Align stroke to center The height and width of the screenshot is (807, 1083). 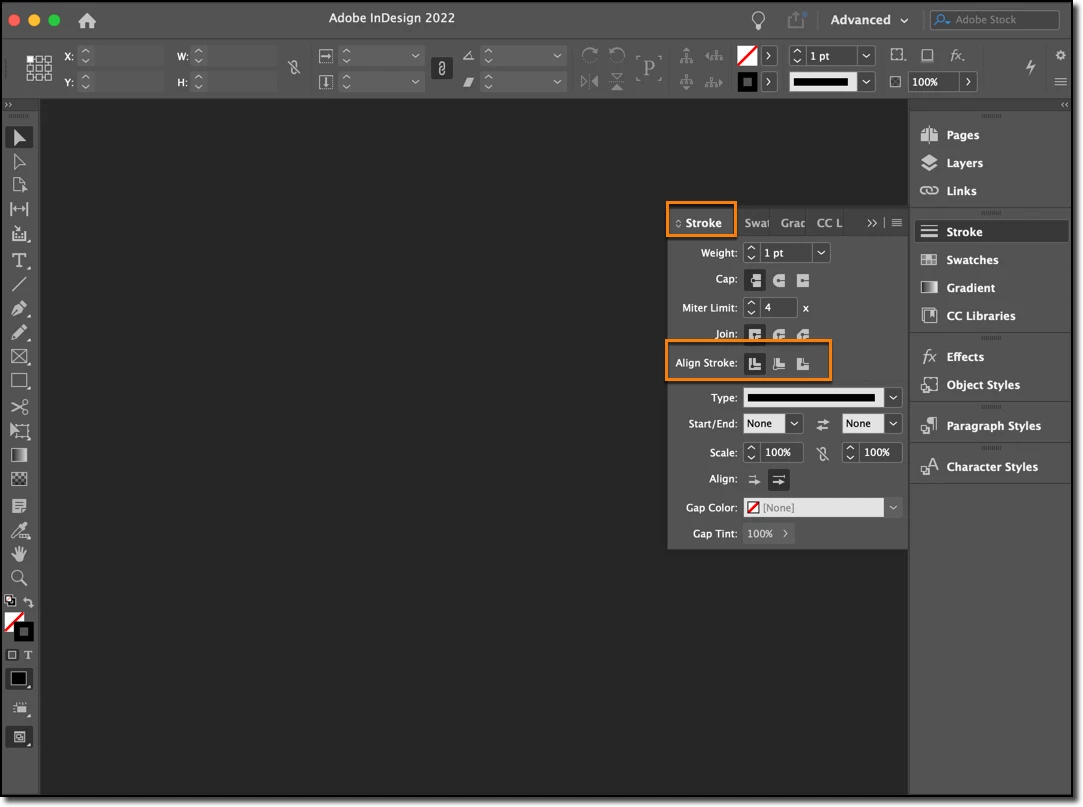[755, 363]
